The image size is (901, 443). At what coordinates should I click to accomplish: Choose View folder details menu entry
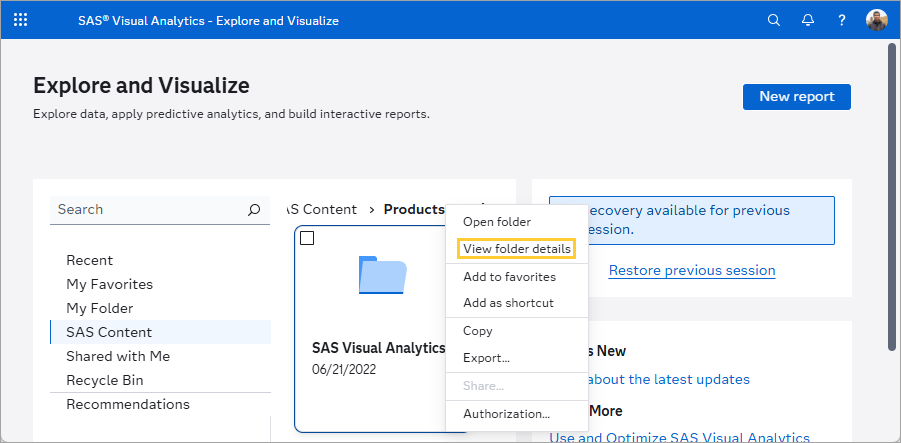(x=517, y=249)
